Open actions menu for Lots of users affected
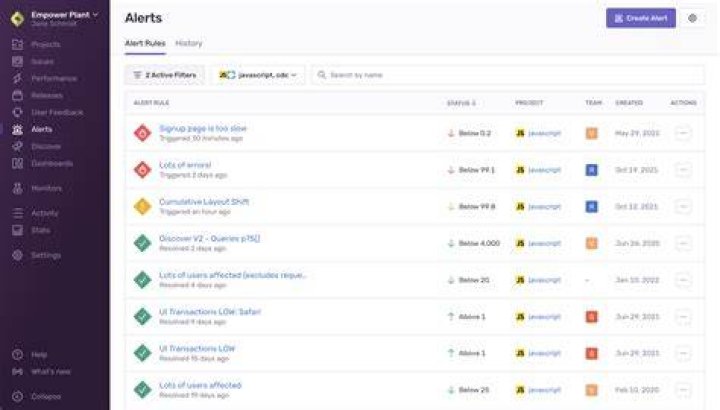The image size is (720, 410). pos(683,390)
